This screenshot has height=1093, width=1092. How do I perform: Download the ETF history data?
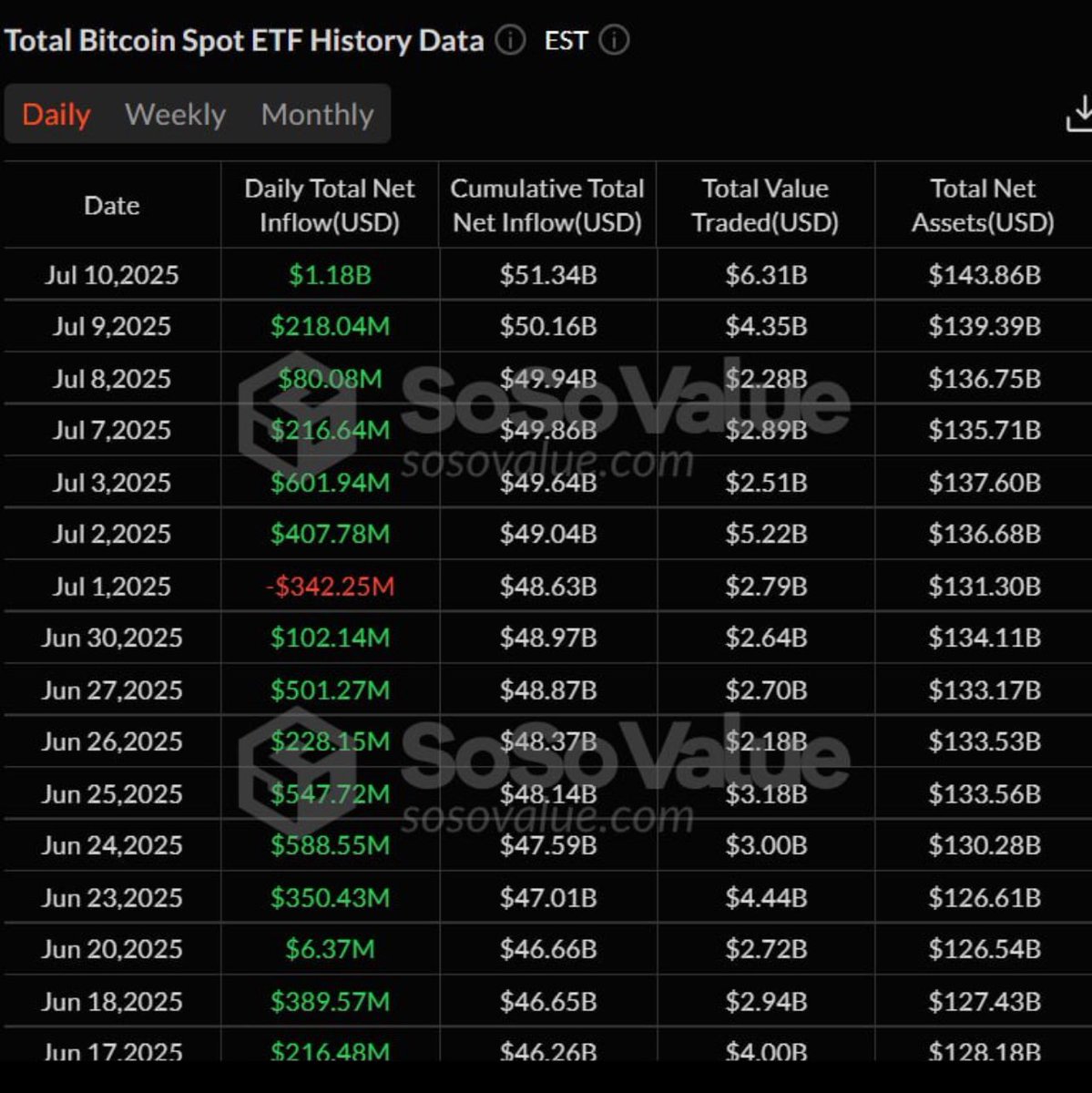point(1080,114)
